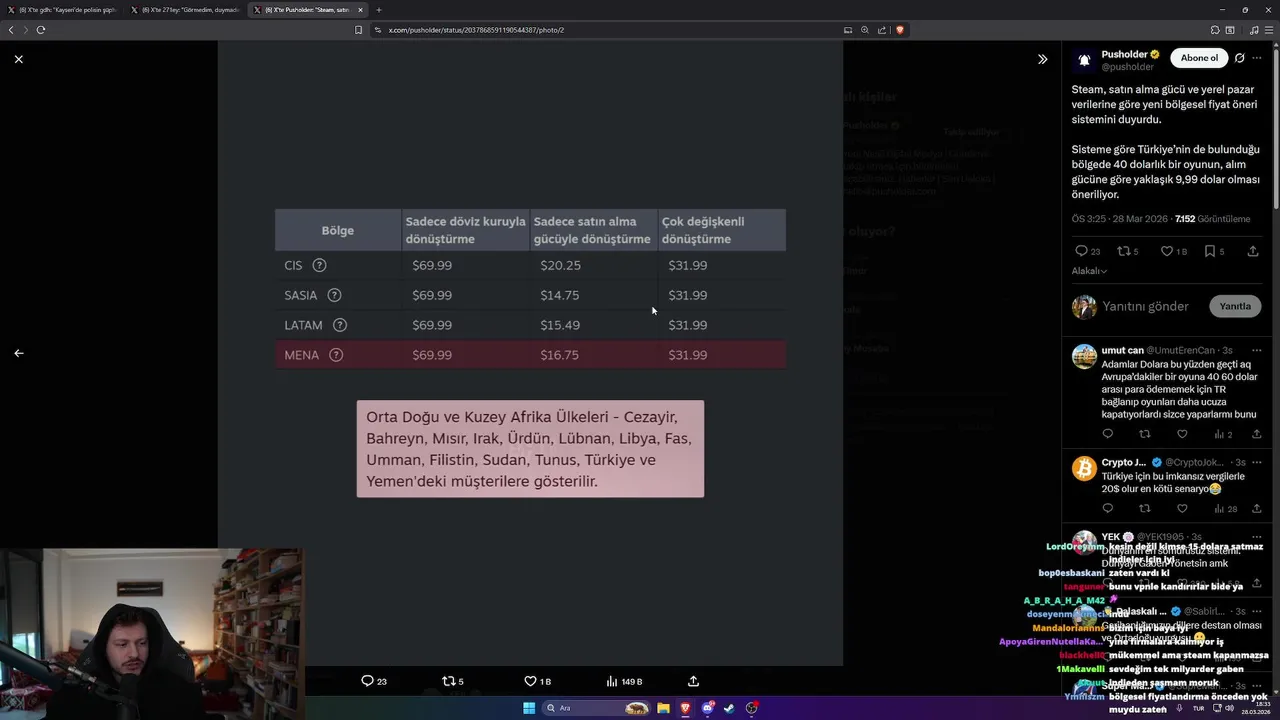Screen dimensions: 1280x720
Task: Click the help icon next to MENA
Action: pyautogui.click(x=336, y=355)
